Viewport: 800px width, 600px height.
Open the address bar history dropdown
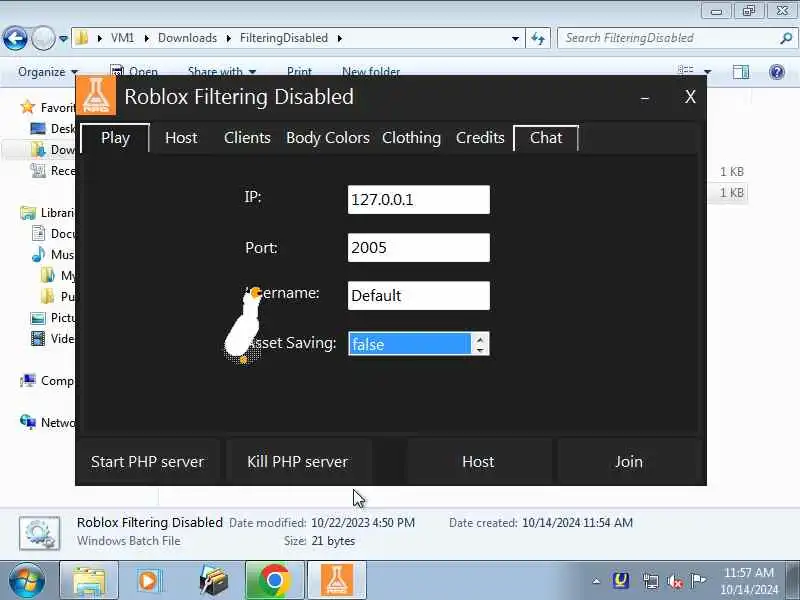(515, 39)
